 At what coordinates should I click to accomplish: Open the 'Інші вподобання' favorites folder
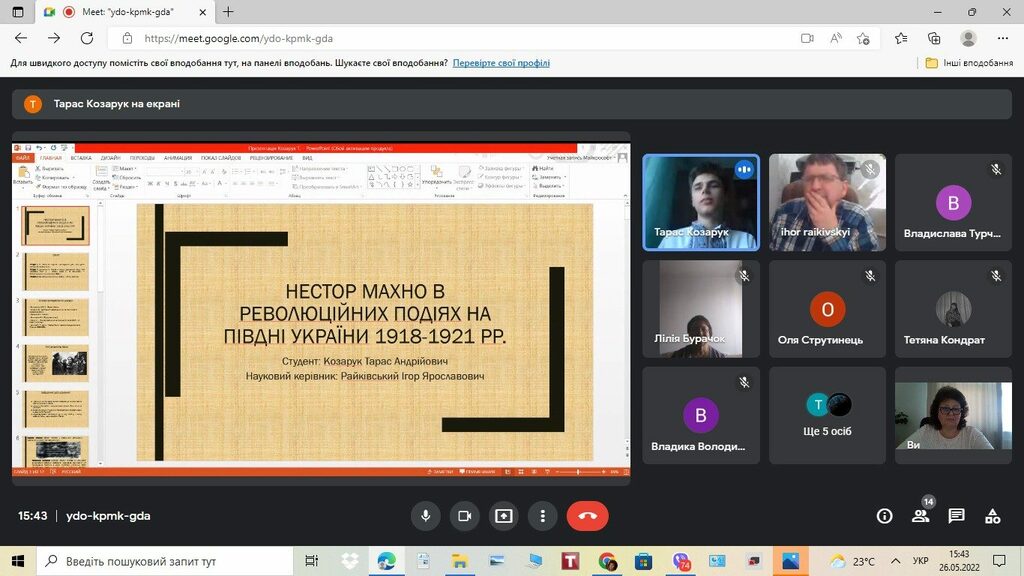[x=968, y=63]
